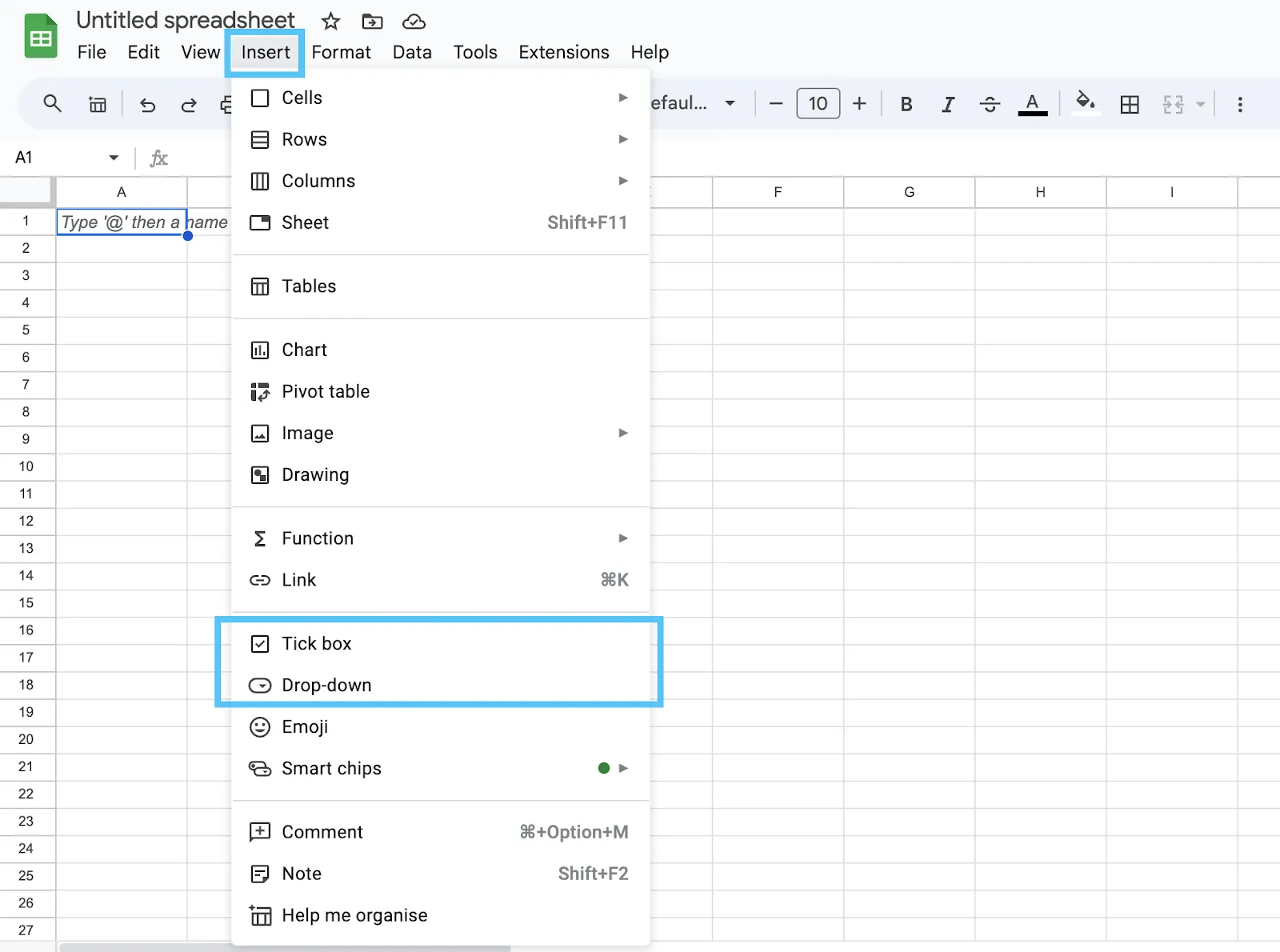This screenshot has height=952, width=1280.
Task: Click the font size field showing 10
Action: [818, 104]
